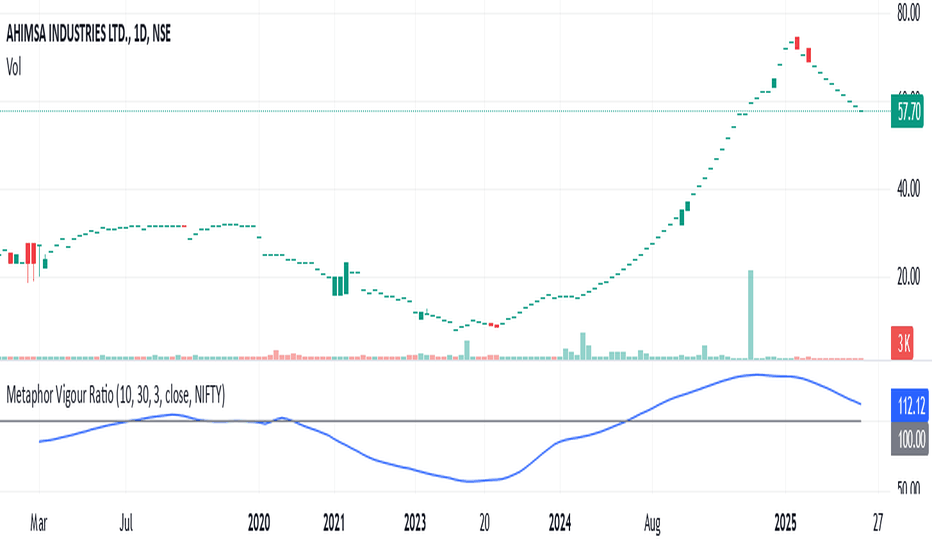
Task: Click the 2024 label on time axis
Action: pos(560,523)
